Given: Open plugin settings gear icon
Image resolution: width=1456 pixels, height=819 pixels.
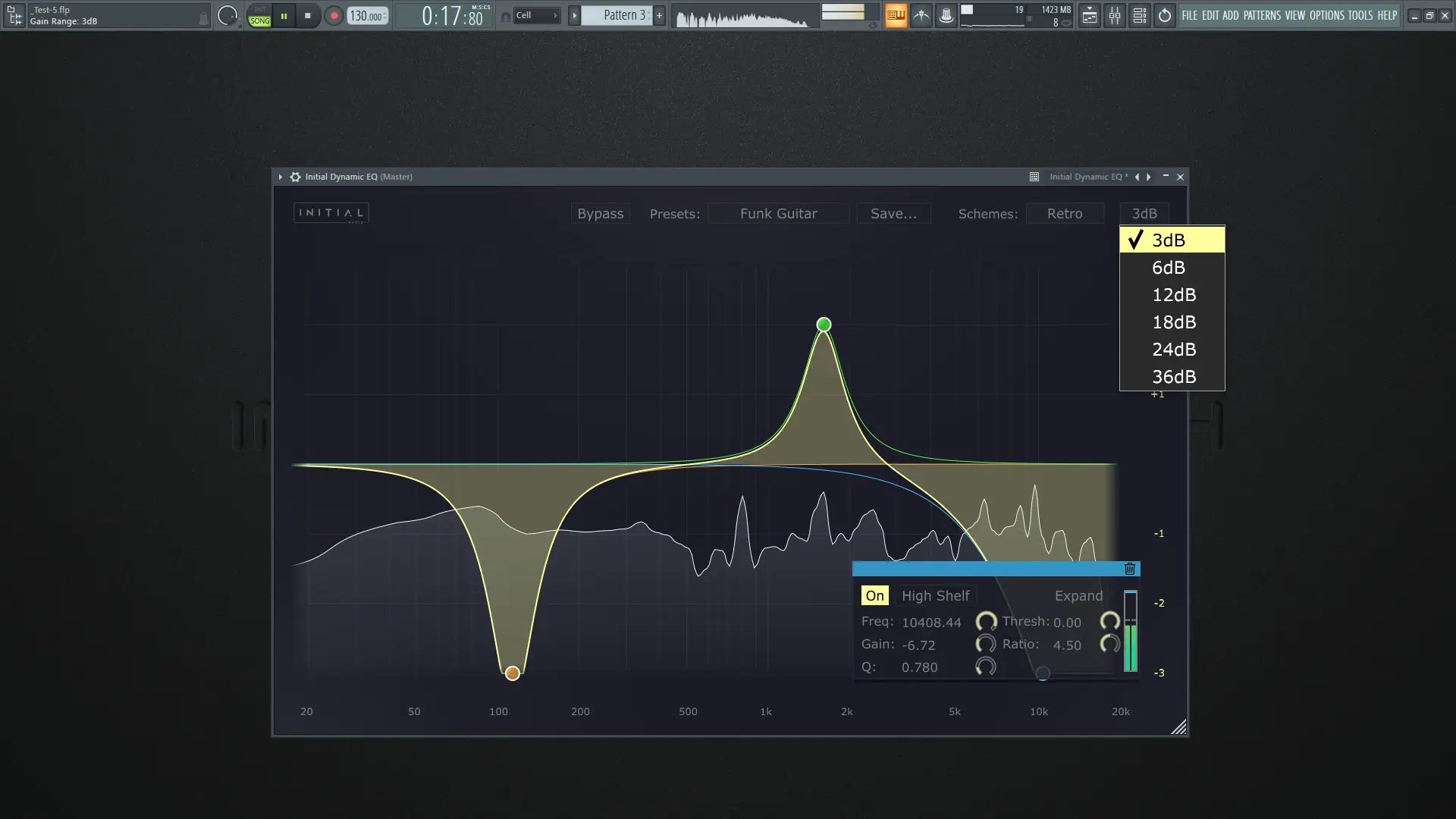Looking at the screenshot, I should coord(295,177).
